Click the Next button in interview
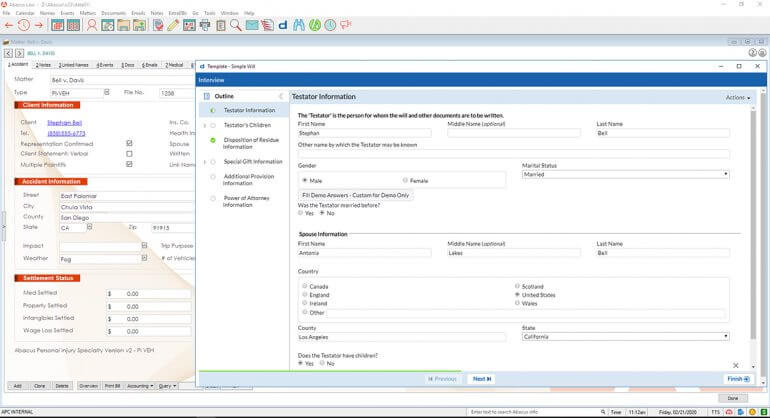Image resolution: width=770 pixels, height=418 pixels. pos(482,379)
